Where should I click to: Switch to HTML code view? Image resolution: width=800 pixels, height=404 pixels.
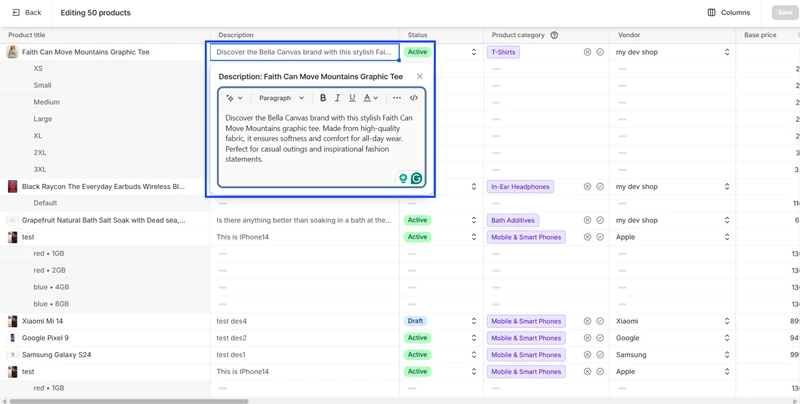click(414, 98)
